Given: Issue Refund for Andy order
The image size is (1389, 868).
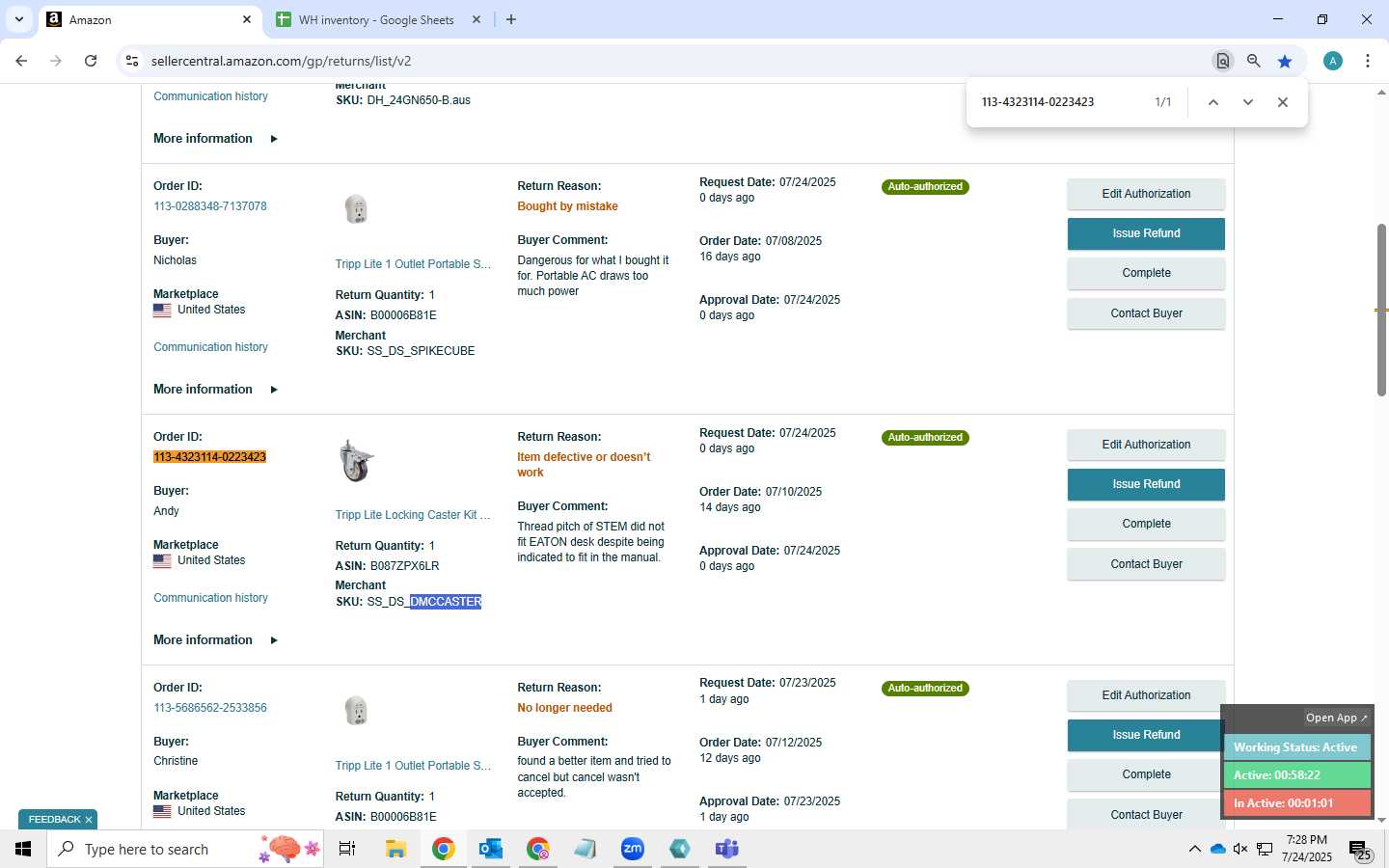Looking at the screenshot, I should [x=1146, y=484].
